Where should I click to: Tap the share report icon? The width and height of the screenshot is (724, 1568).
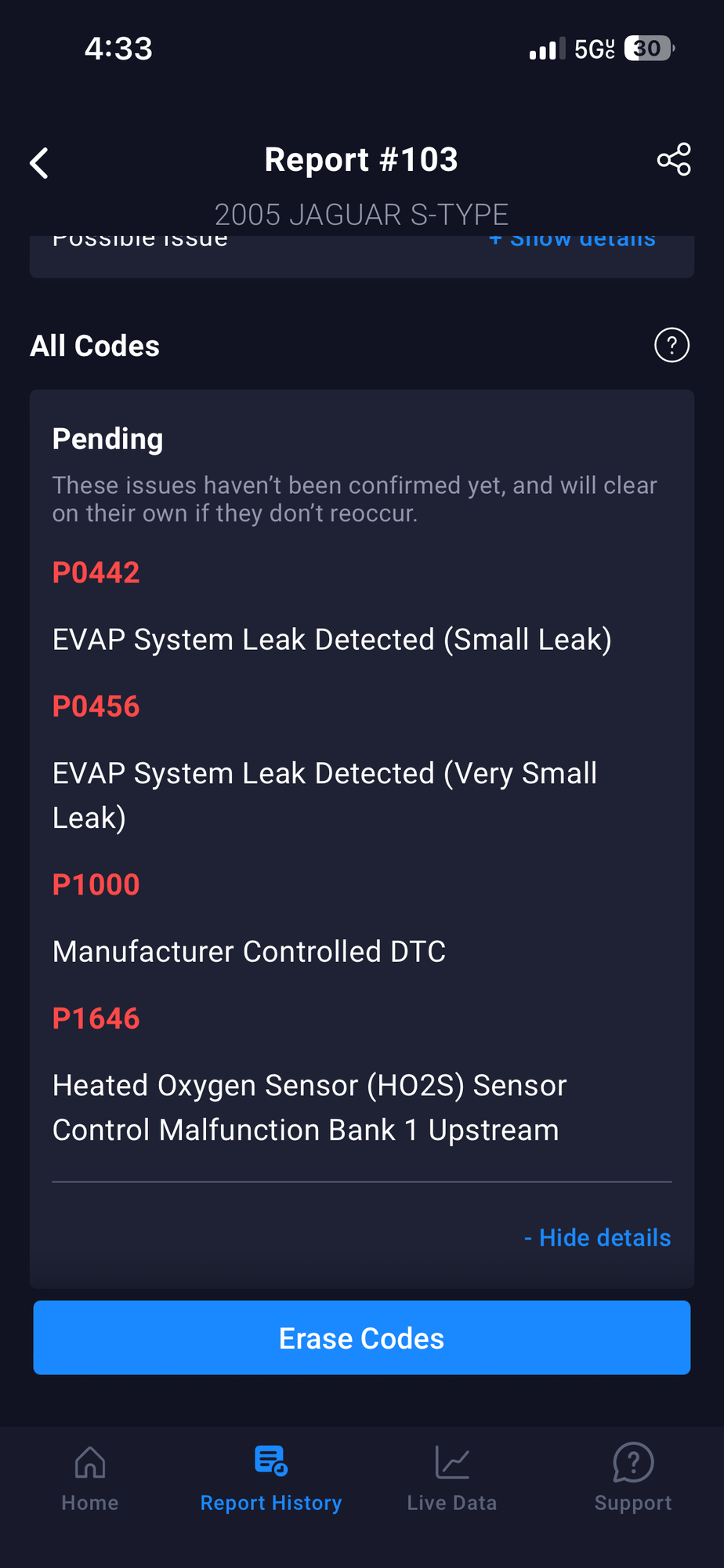[674, 160]
